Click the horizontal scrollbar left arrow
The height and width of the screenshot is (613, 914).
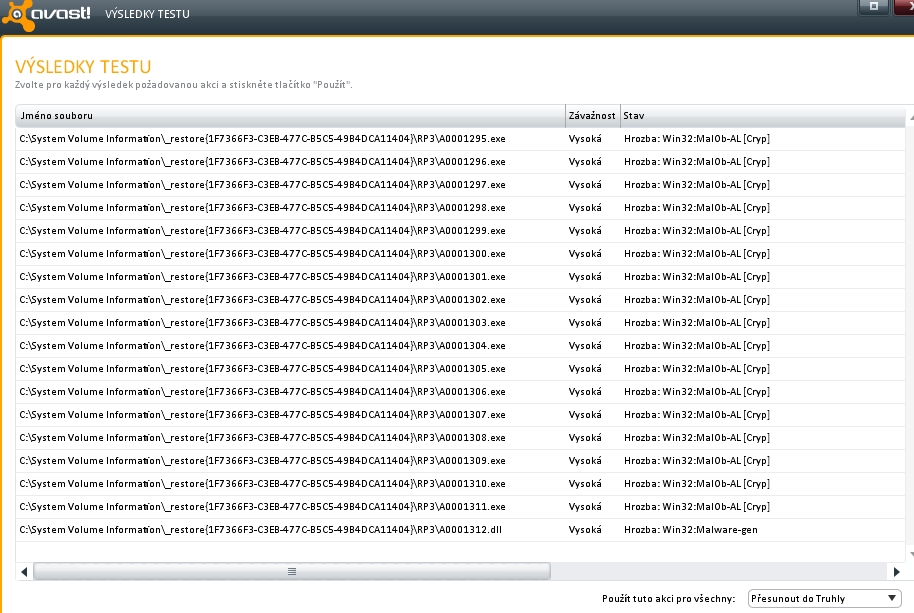(x=23, y=571)
